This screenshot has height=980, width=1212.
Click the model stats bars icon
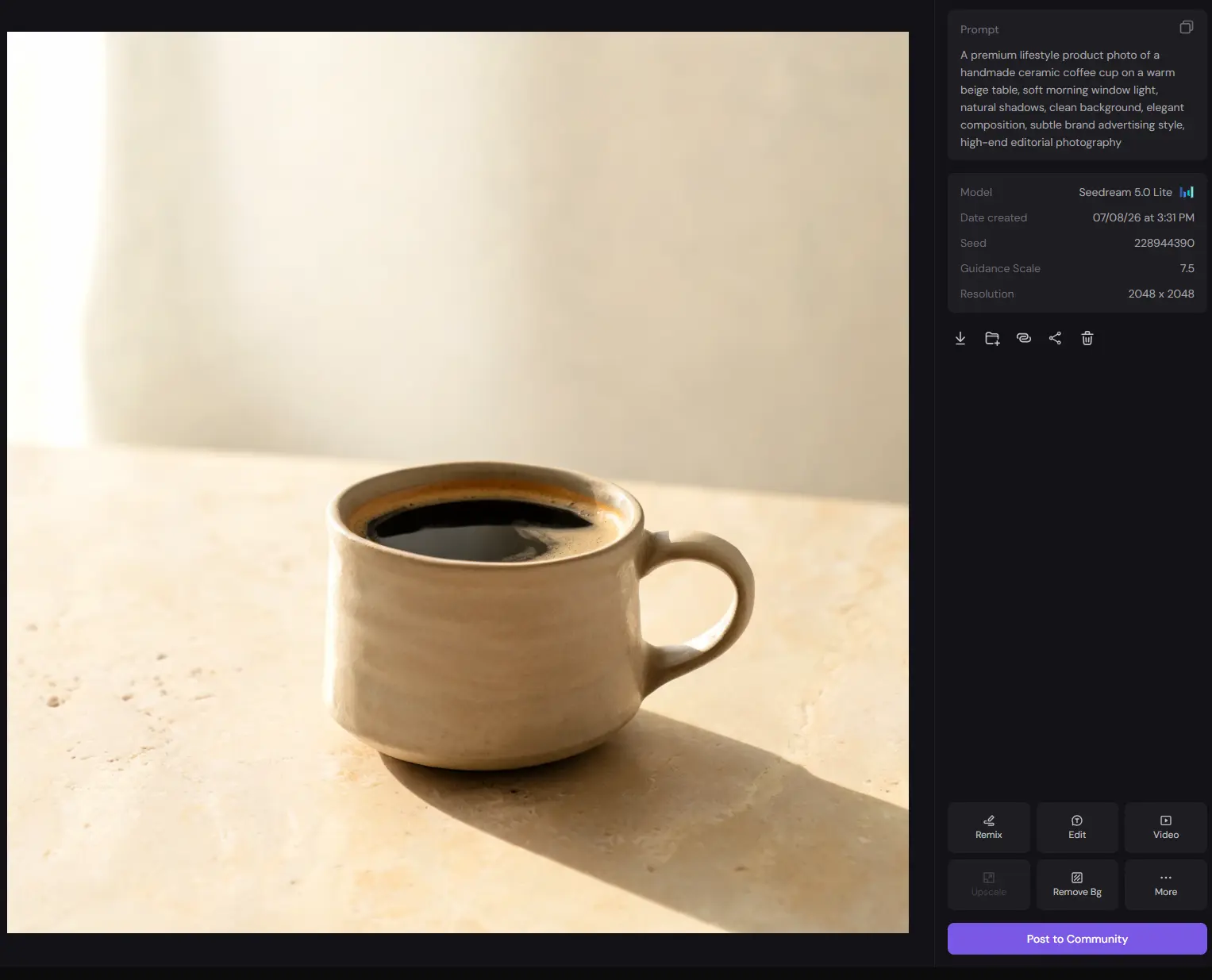point(1187,192)
